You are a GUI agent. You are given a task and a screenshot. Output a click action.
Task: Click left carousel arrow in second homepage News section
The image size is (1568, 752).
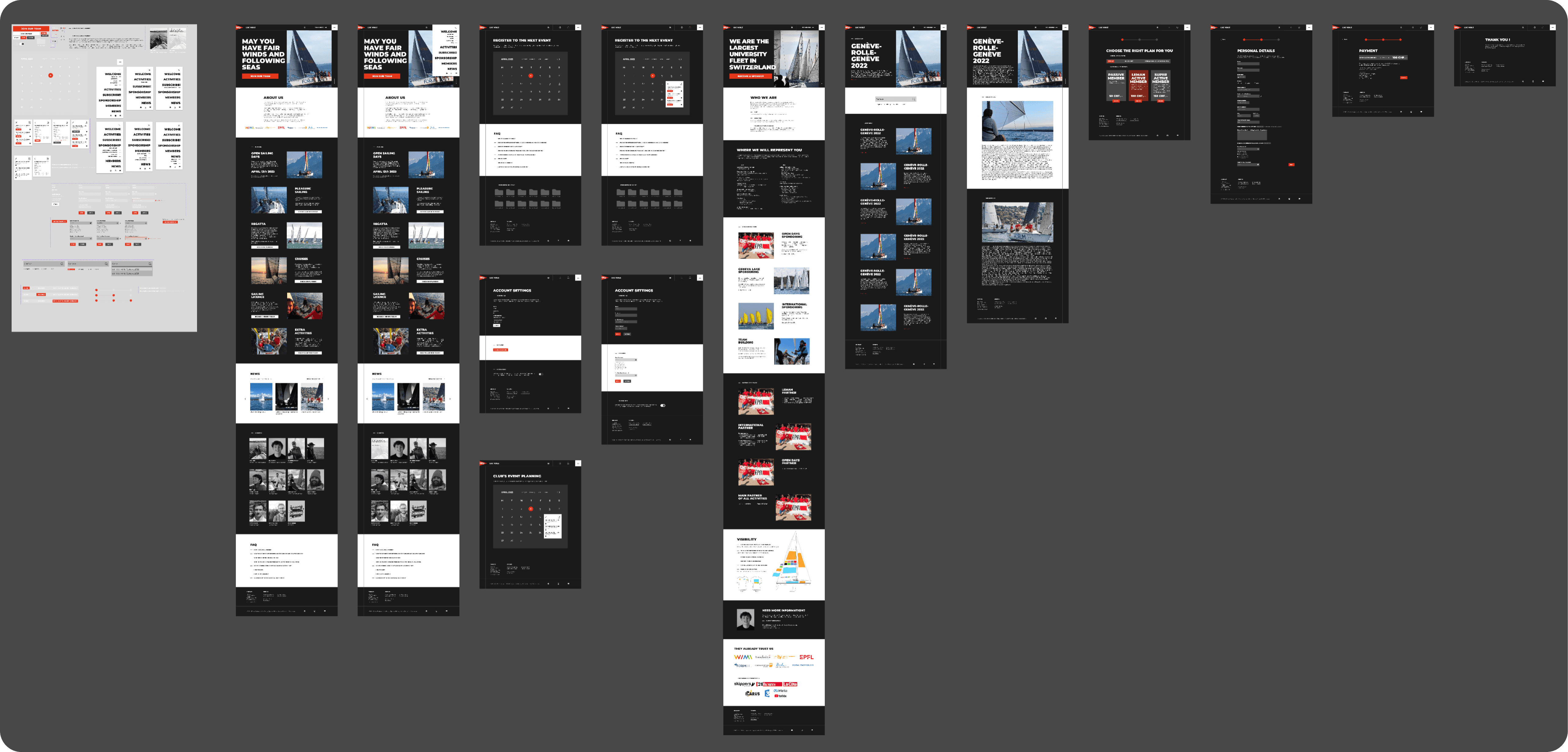(x=367, y=399)
